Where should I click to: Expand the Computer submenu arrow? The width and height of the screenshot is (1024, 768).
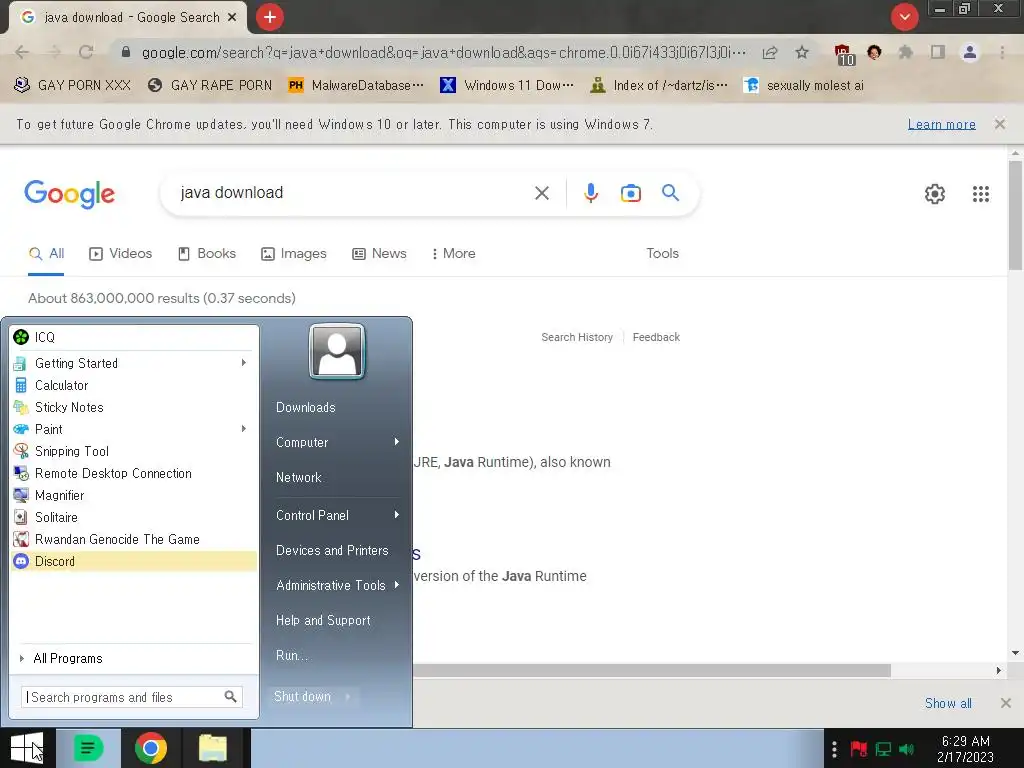click(x=396, y=442)
